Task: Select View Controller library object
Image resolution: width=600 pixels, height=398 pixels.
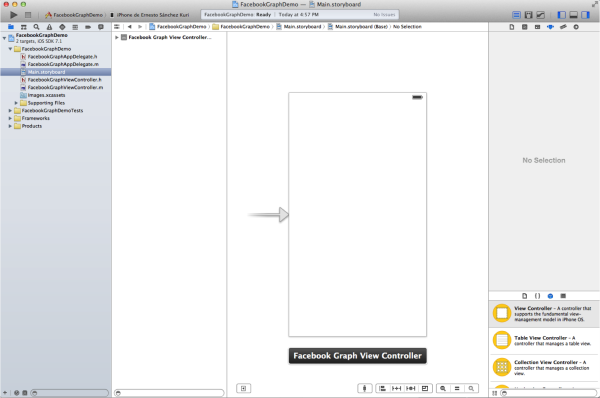Action: pos(544,313)
